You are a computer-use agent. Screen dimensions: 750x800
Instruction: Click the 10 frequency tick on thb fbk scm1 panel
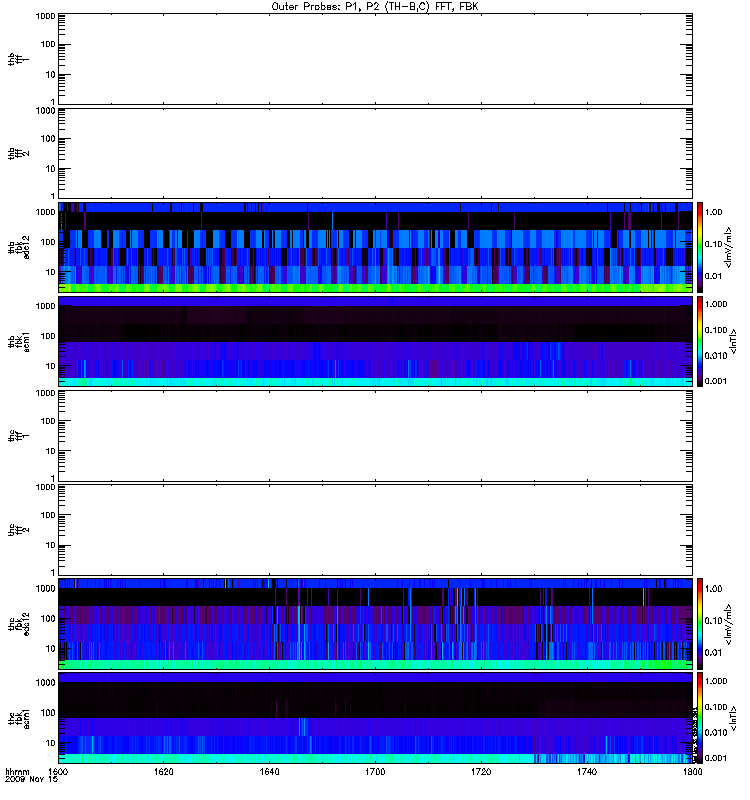click(51, 366)
